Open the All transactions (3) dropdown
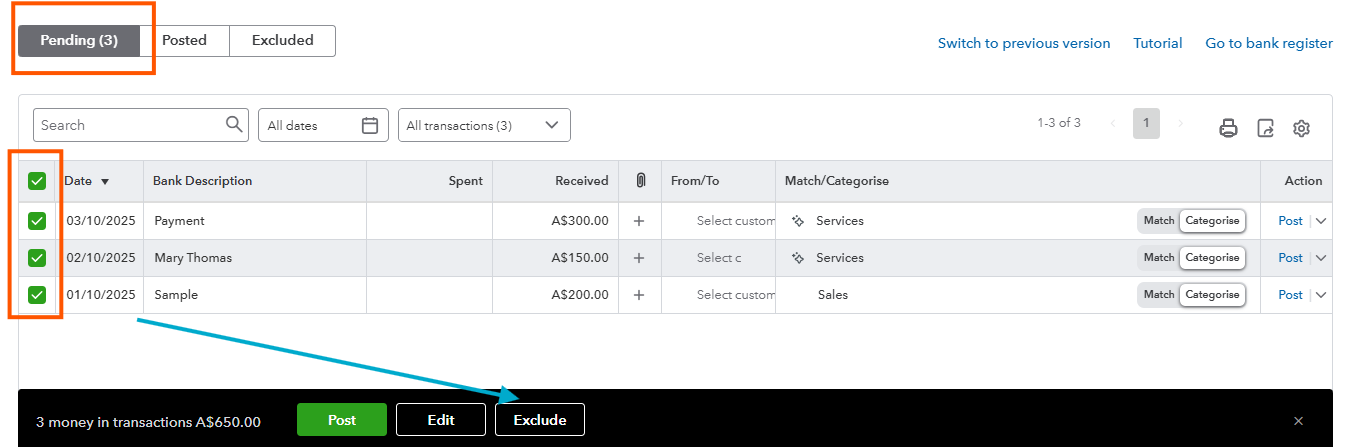1366x447 pixels. (484, 125)
